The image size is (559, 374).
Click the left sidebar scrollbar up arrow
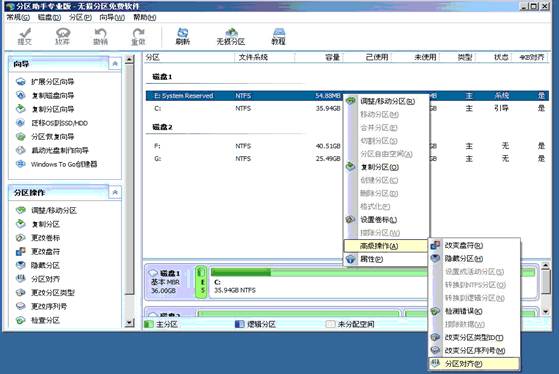pos(129,60)
